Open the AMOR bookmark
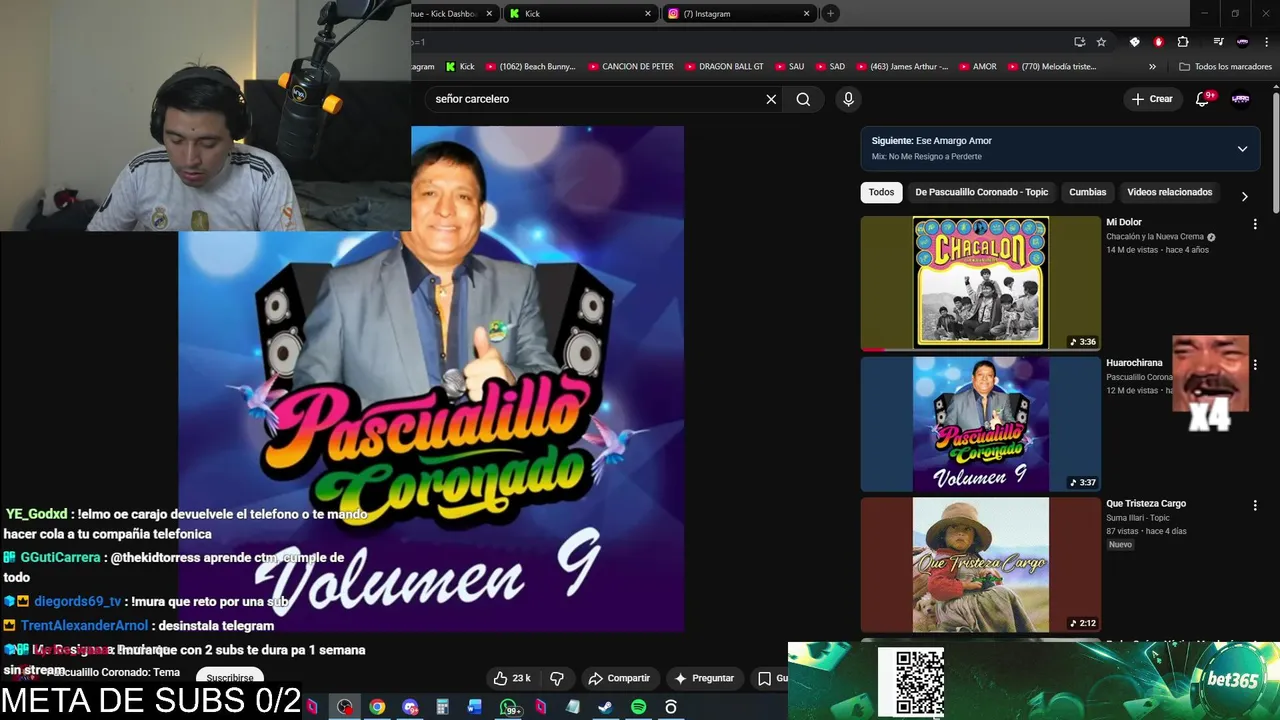 point(977,67)
